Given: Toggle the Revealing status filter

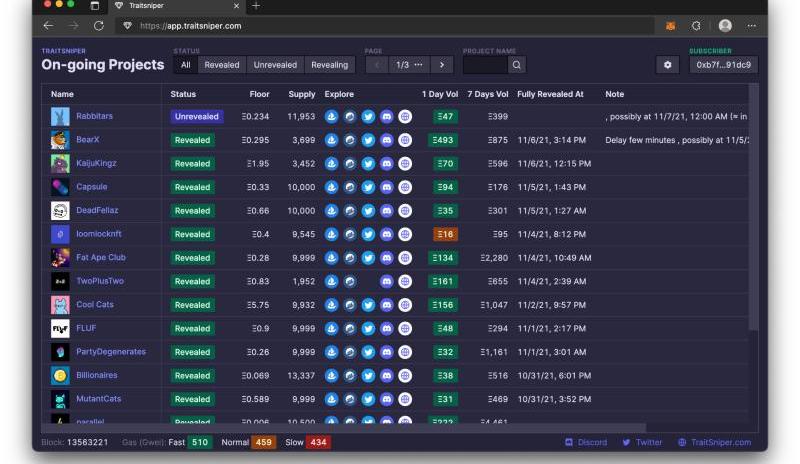Looking at the screenshot, I should 330,65.
